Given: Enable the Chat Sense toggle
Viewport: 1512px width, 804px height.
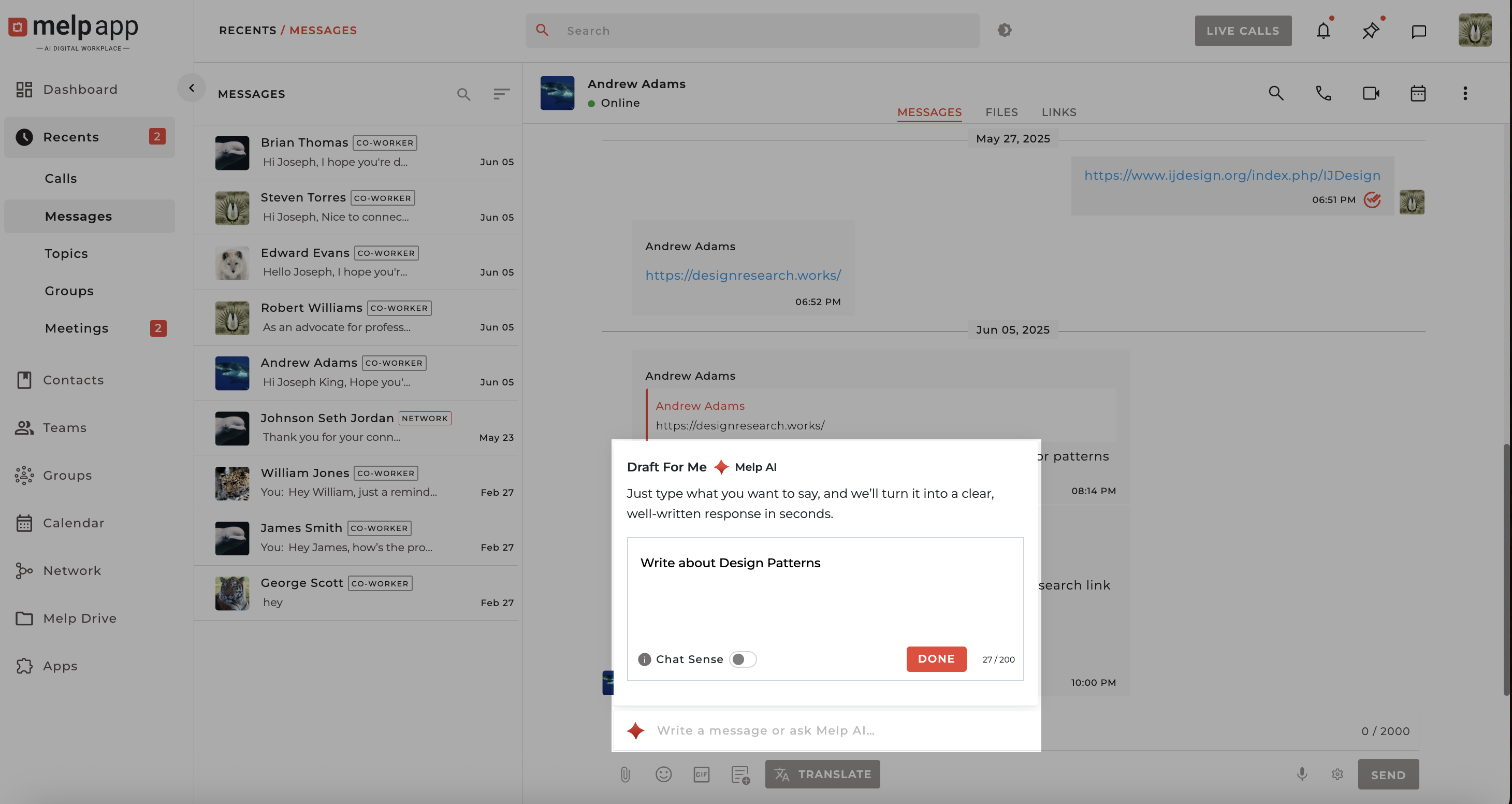Looking at the screenshot, I should [x=743, y=659].
